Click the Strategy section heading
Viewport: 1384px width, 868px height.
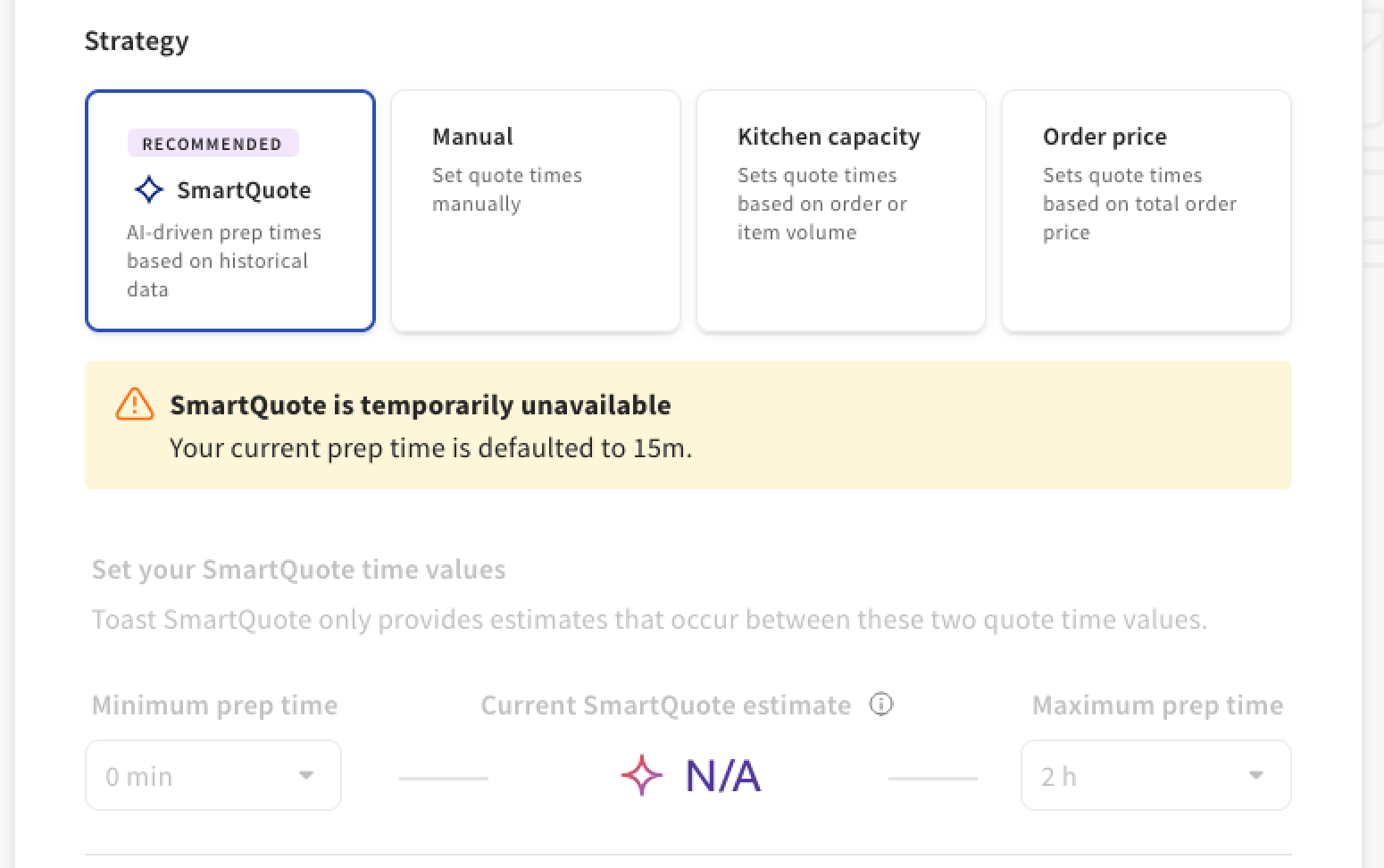(137, 41)
